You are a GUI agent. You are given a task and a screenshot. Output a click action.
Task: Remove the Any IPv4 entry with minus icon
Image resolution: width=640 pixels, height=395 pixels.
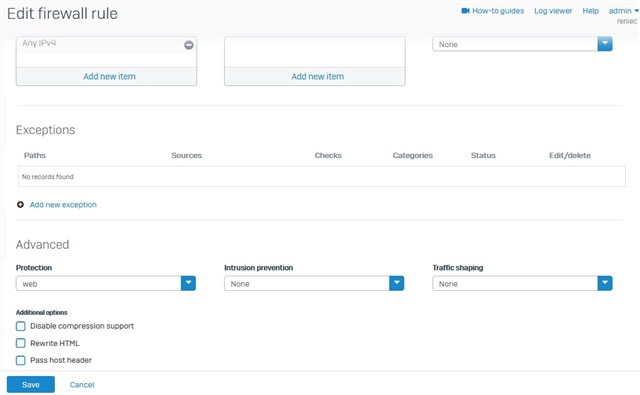tap(189, 45)
